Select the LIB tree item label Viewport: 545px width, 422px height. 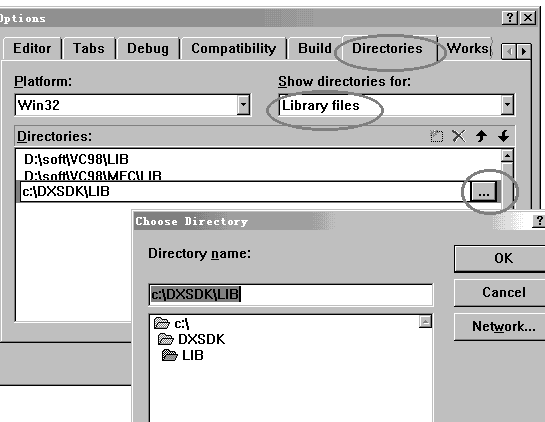pyautogui.click(x=193, y=355)
